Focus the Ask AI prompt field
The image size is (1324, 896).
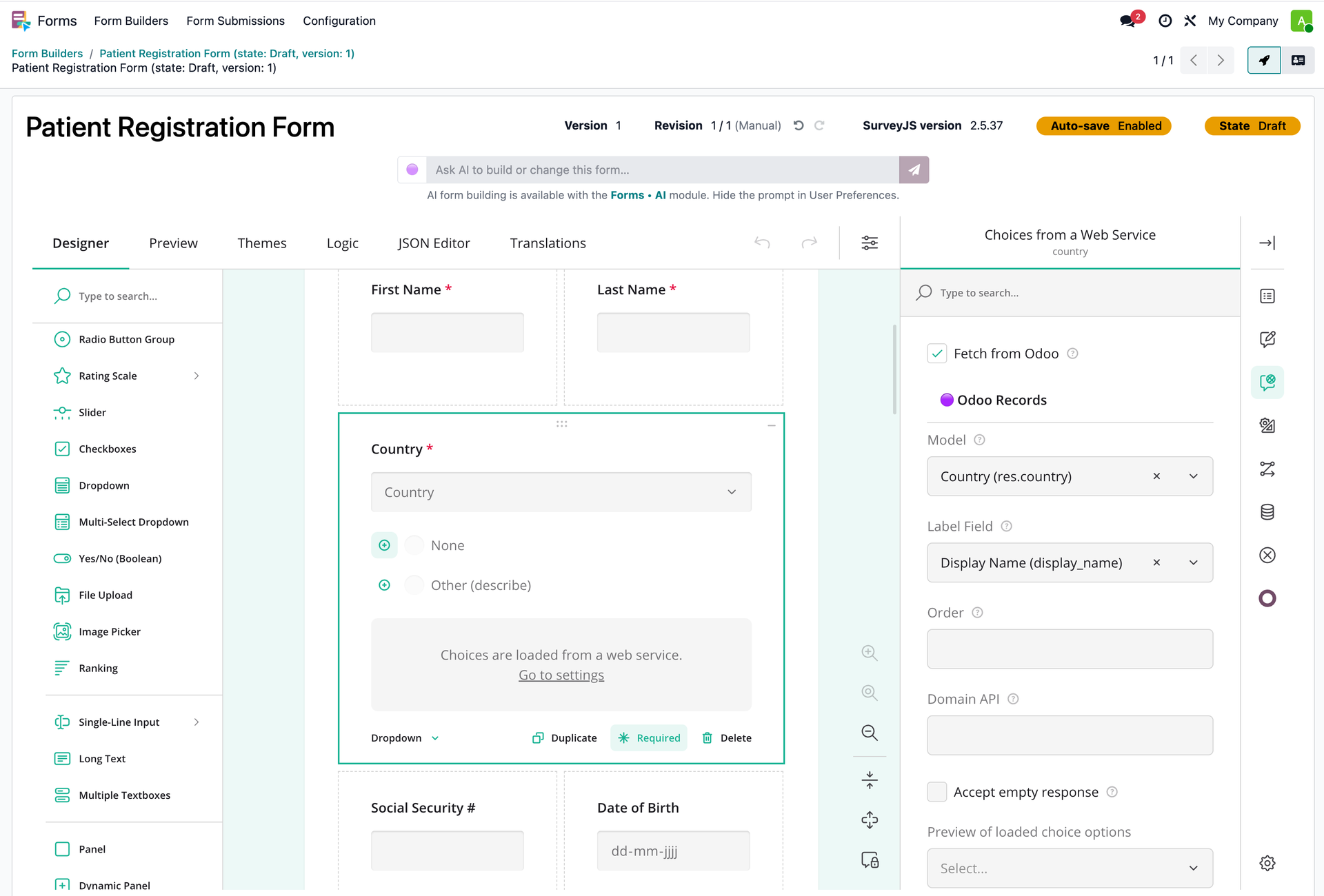coord(663,170)
